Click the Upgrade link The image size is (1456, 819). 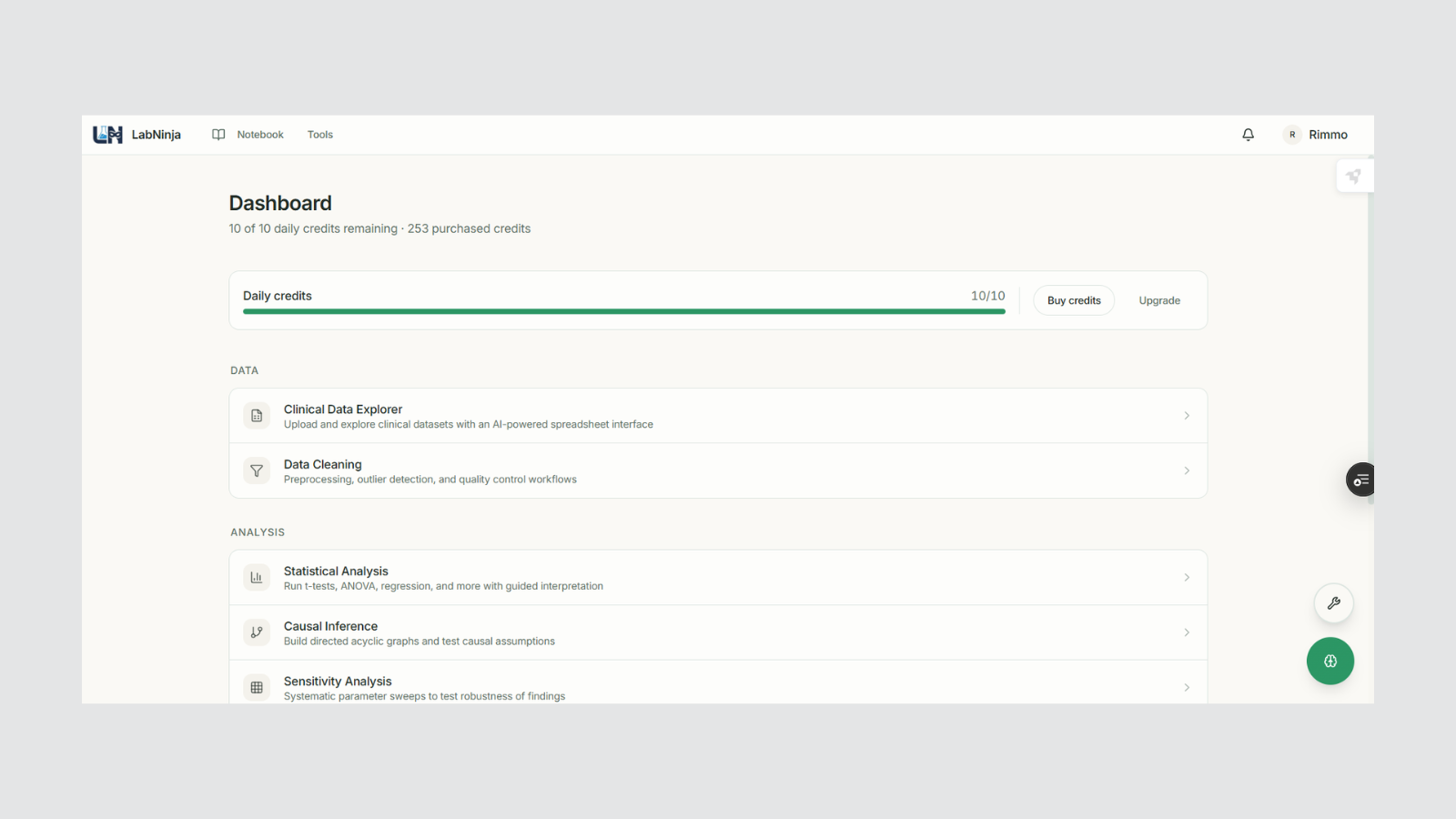pos(1158,299)
